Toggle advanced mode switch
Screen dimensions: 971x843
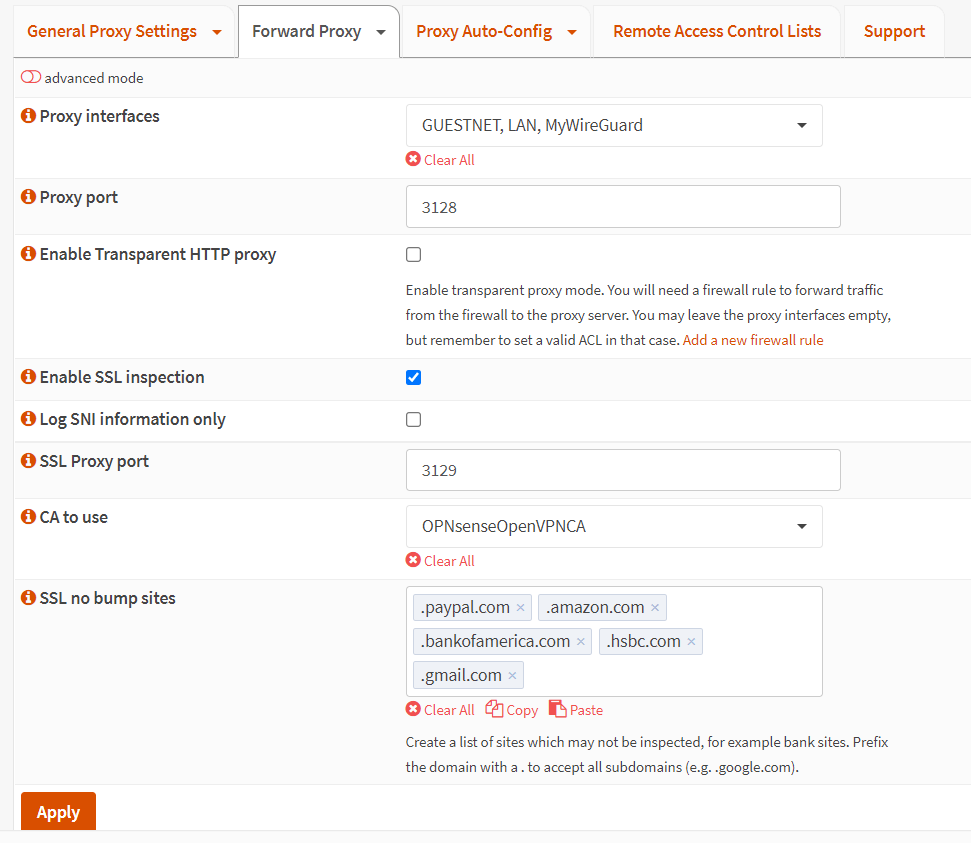pos(31,78)
